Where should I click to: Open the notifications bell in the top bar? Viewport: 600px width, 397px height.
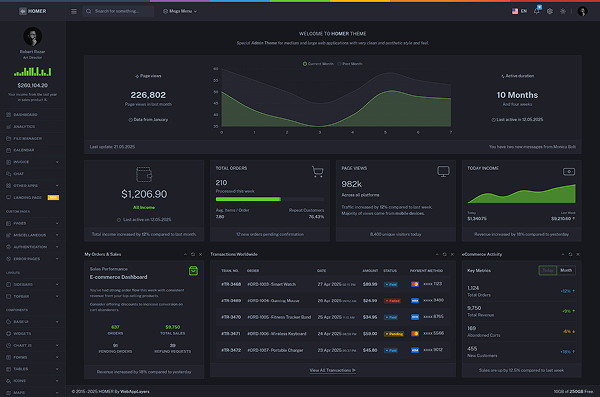(536, 11)
